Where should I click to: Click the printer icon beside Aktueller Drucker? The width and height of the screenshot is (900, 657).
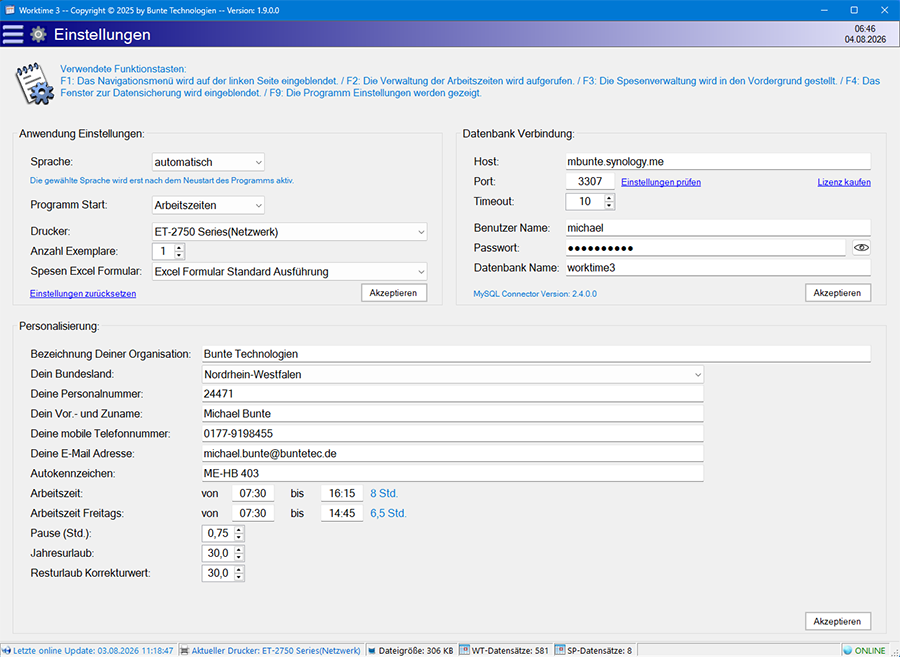tap(185, 651)
